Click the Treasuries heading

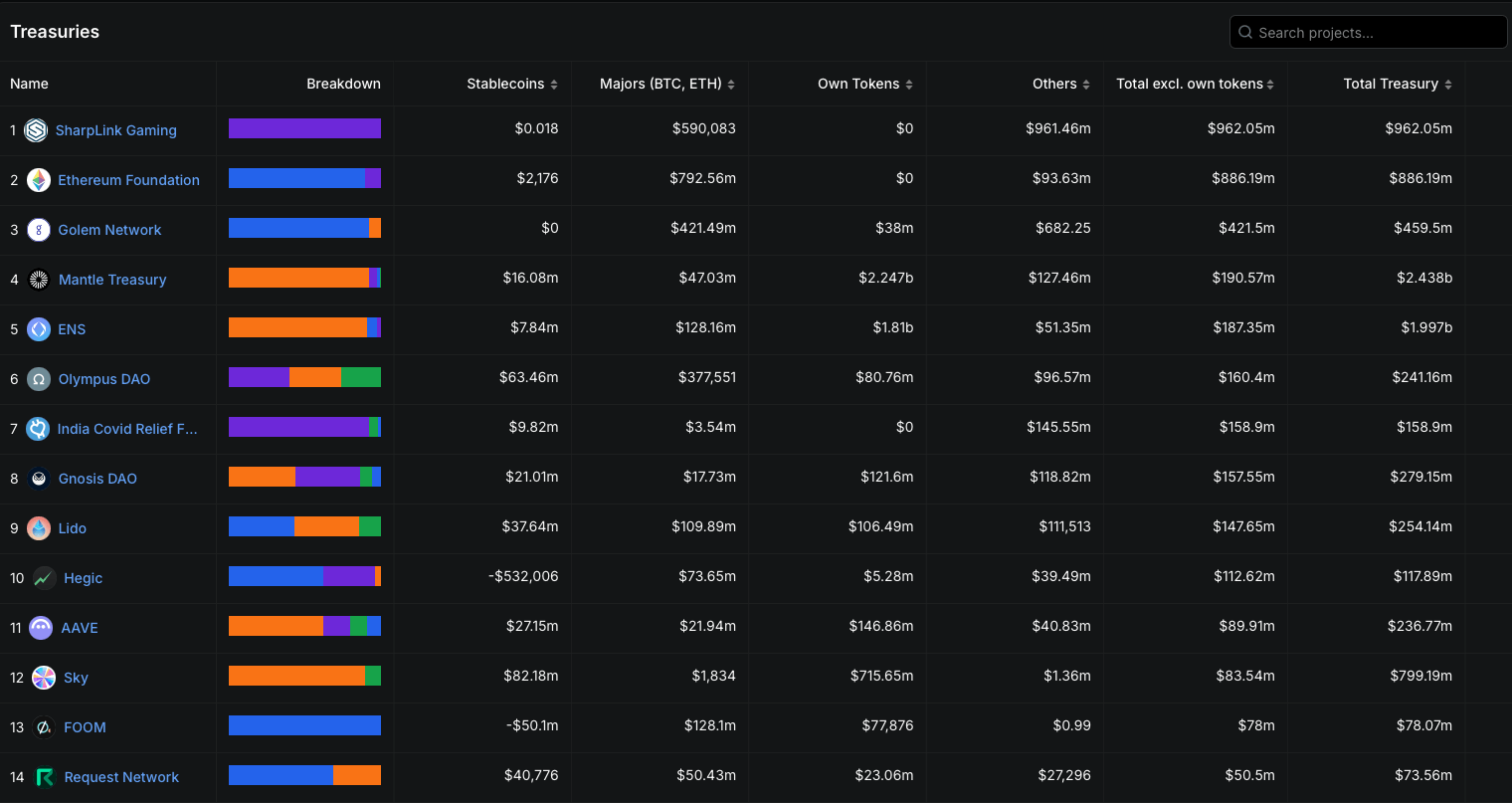pos(55,32)
